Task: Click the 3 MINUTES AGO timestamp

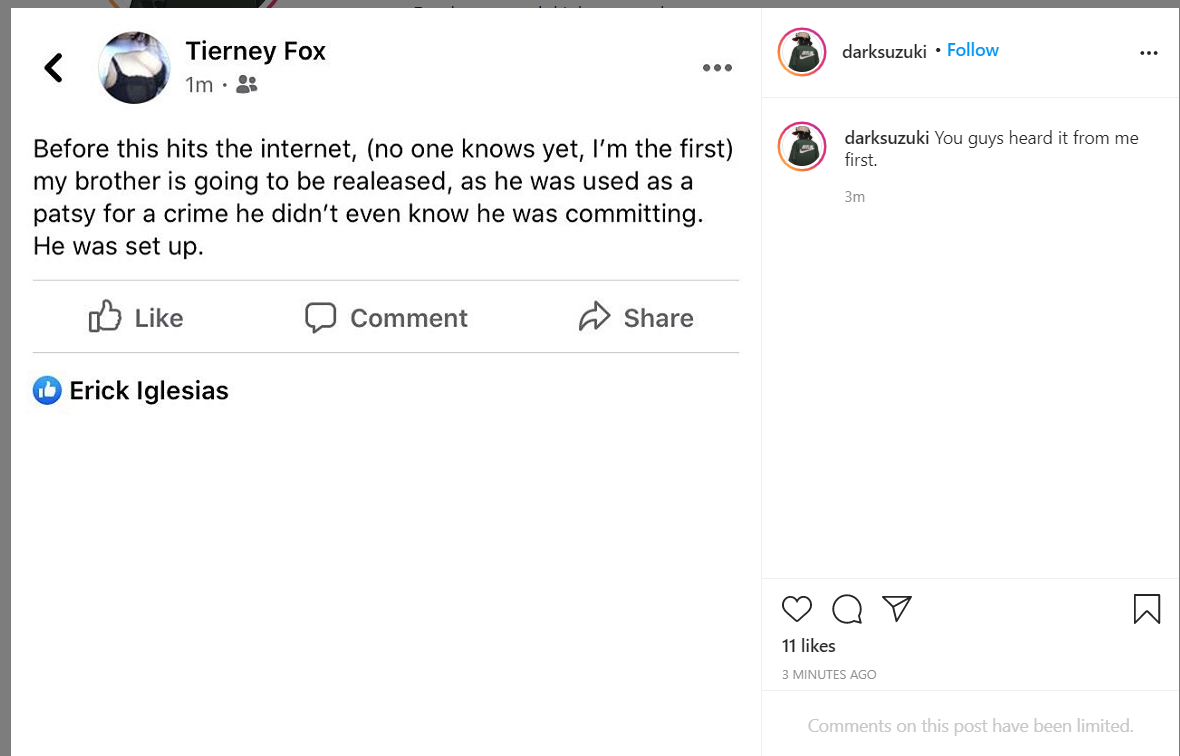Action: [x=829, y=674]
